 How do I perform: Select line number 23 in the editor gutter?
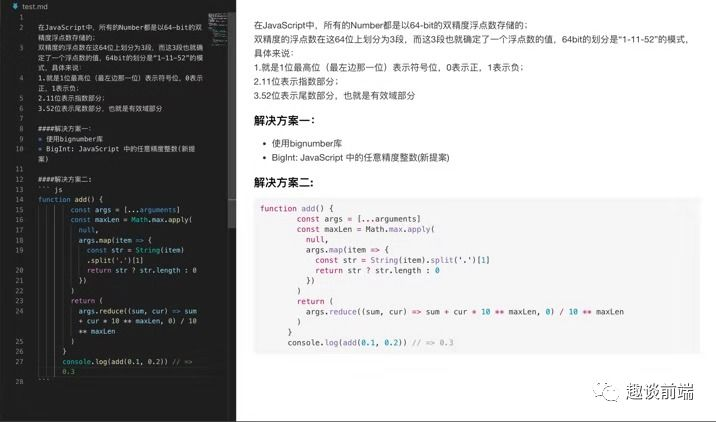19,301
